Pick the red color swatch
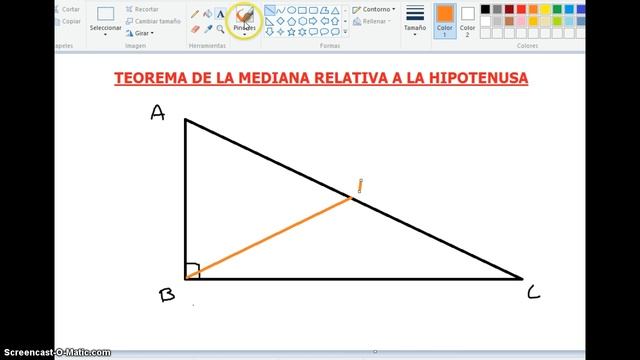Viewport: 640px width, 360px height. point(521,9)
